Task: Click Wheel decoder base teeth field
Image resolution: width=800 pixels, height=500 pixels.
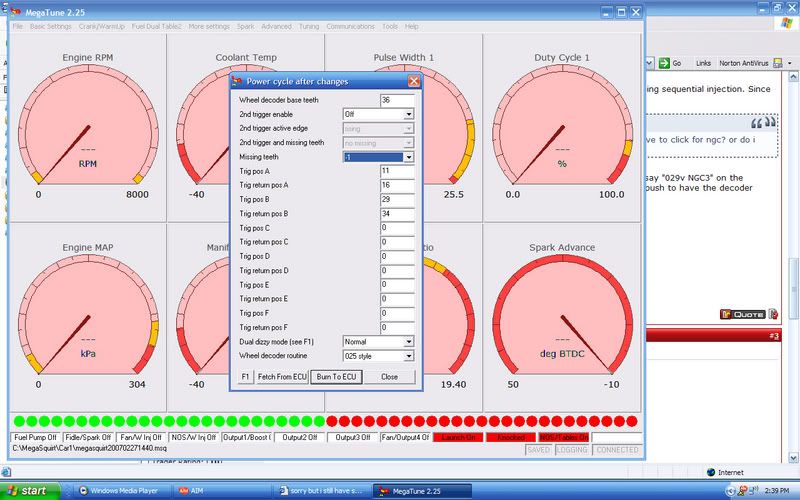Action: (x=397, y=100)
